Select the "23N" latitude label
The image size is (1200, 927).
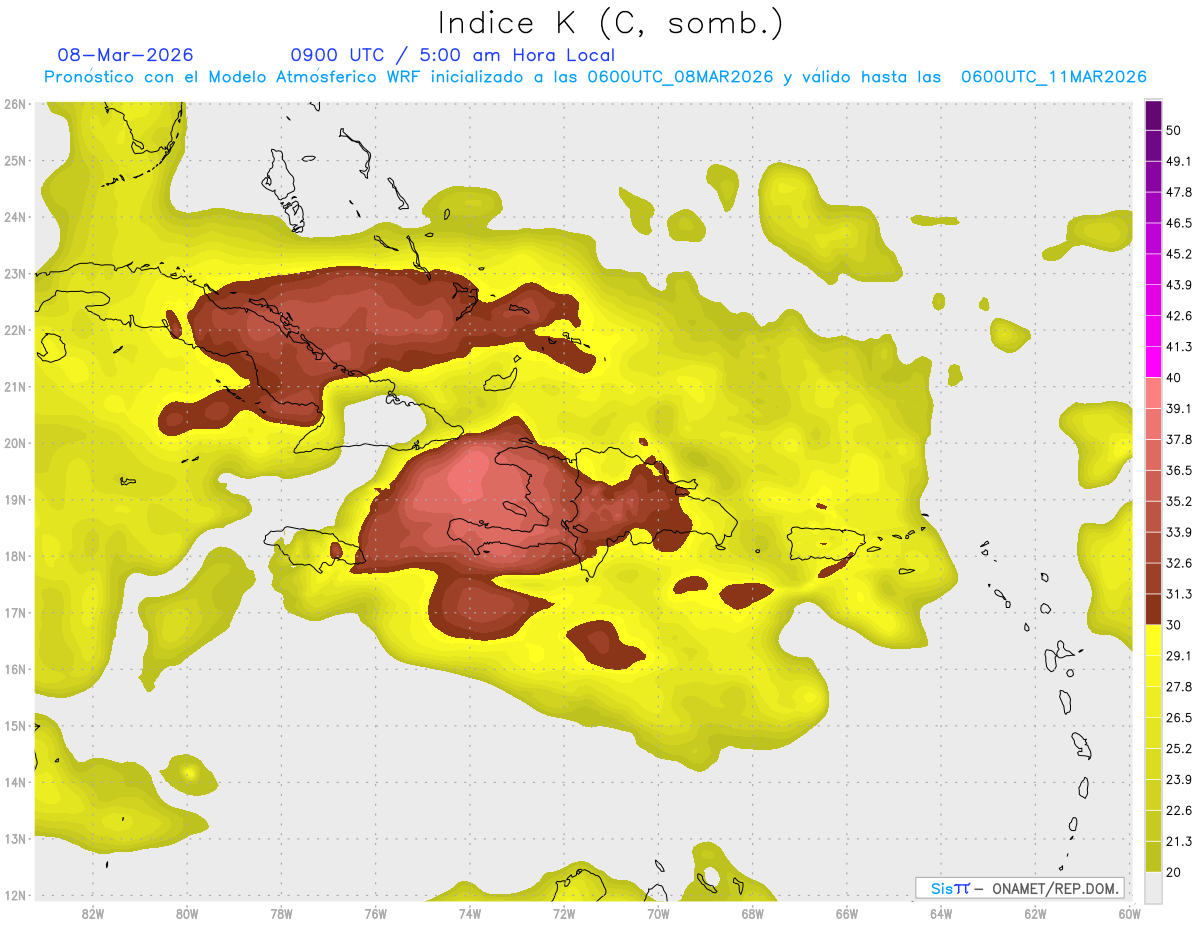15,273
